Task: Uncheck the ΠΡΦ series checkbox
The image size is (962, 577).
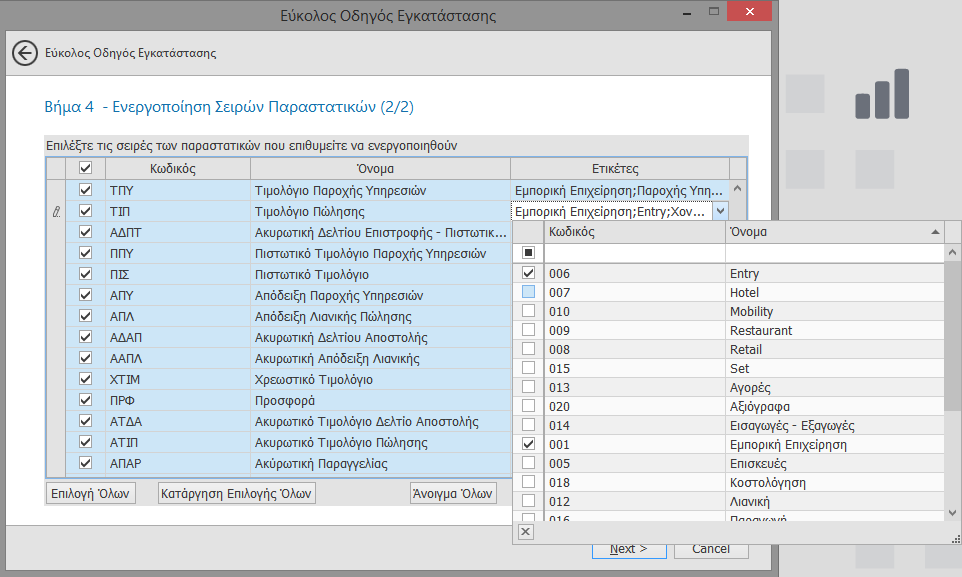Action: 85,400
